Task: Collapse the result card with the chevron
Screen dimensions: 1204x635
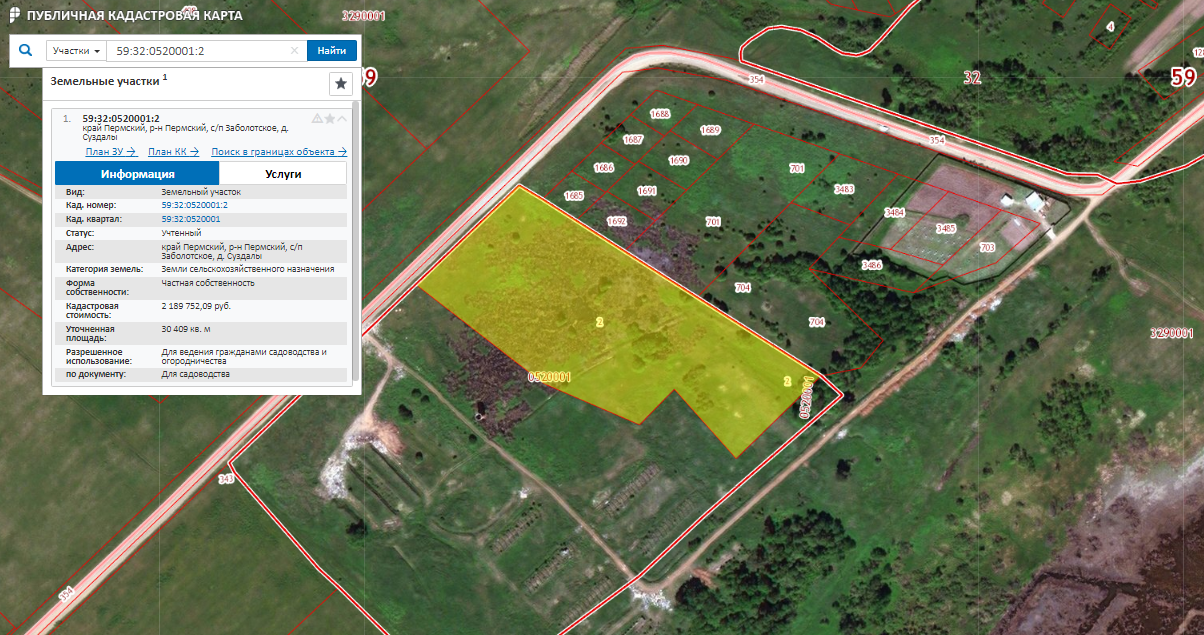Action: click(342, 119)
